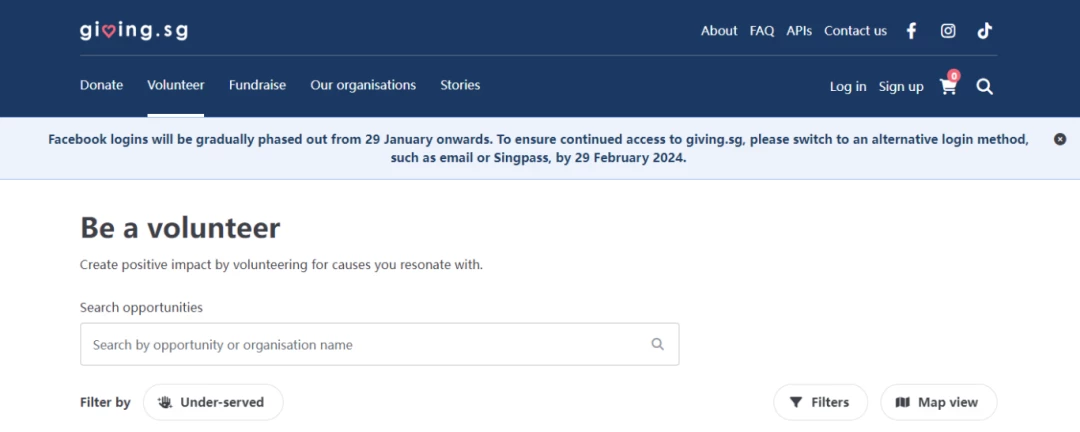Image resolution: width=1080 pixels, height=432 pixels.
Task: Select the Volunteer tab
Action: point(176,85)
